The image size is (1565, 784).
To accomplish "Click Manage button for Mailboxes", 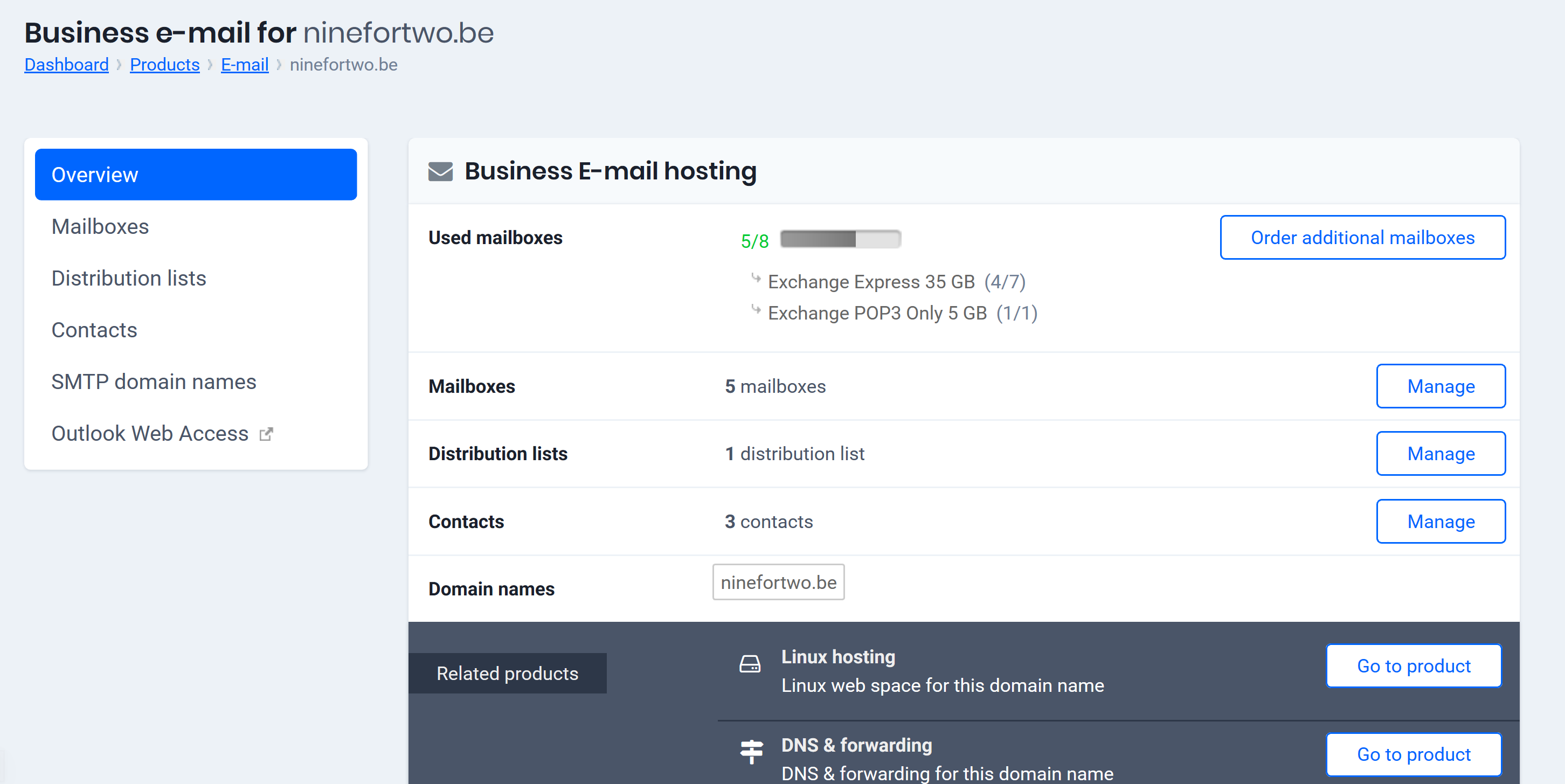I will point(1441,385).
